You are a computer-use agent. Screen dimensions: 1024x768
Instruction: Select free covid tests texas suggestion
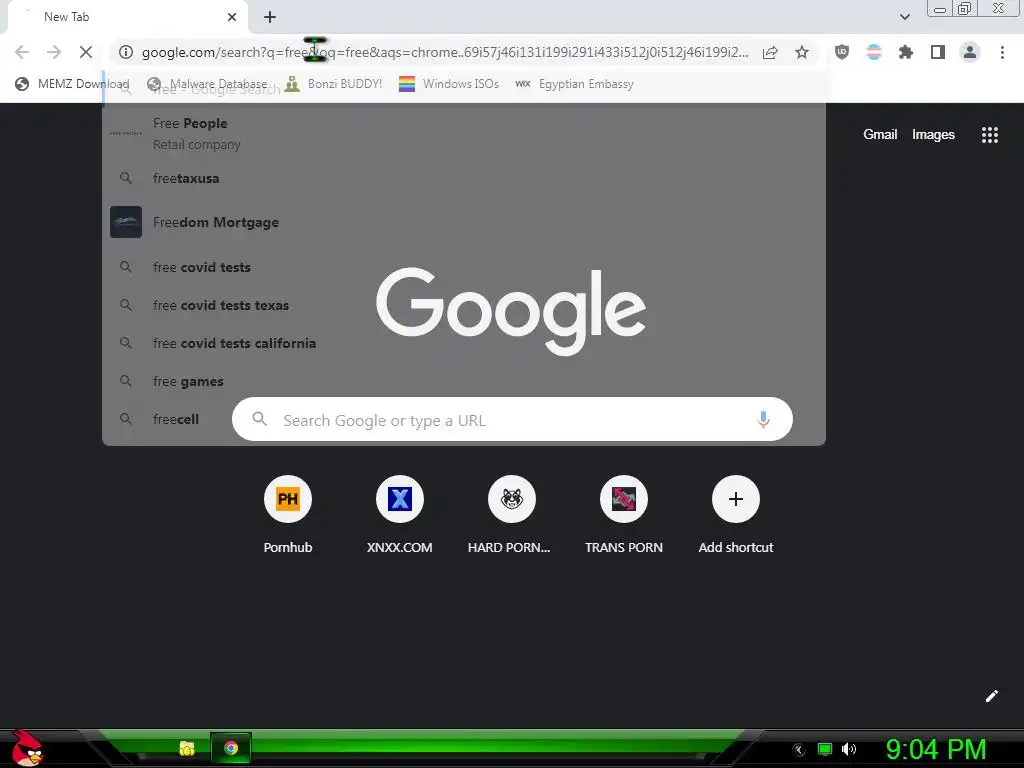coord(464,305)
